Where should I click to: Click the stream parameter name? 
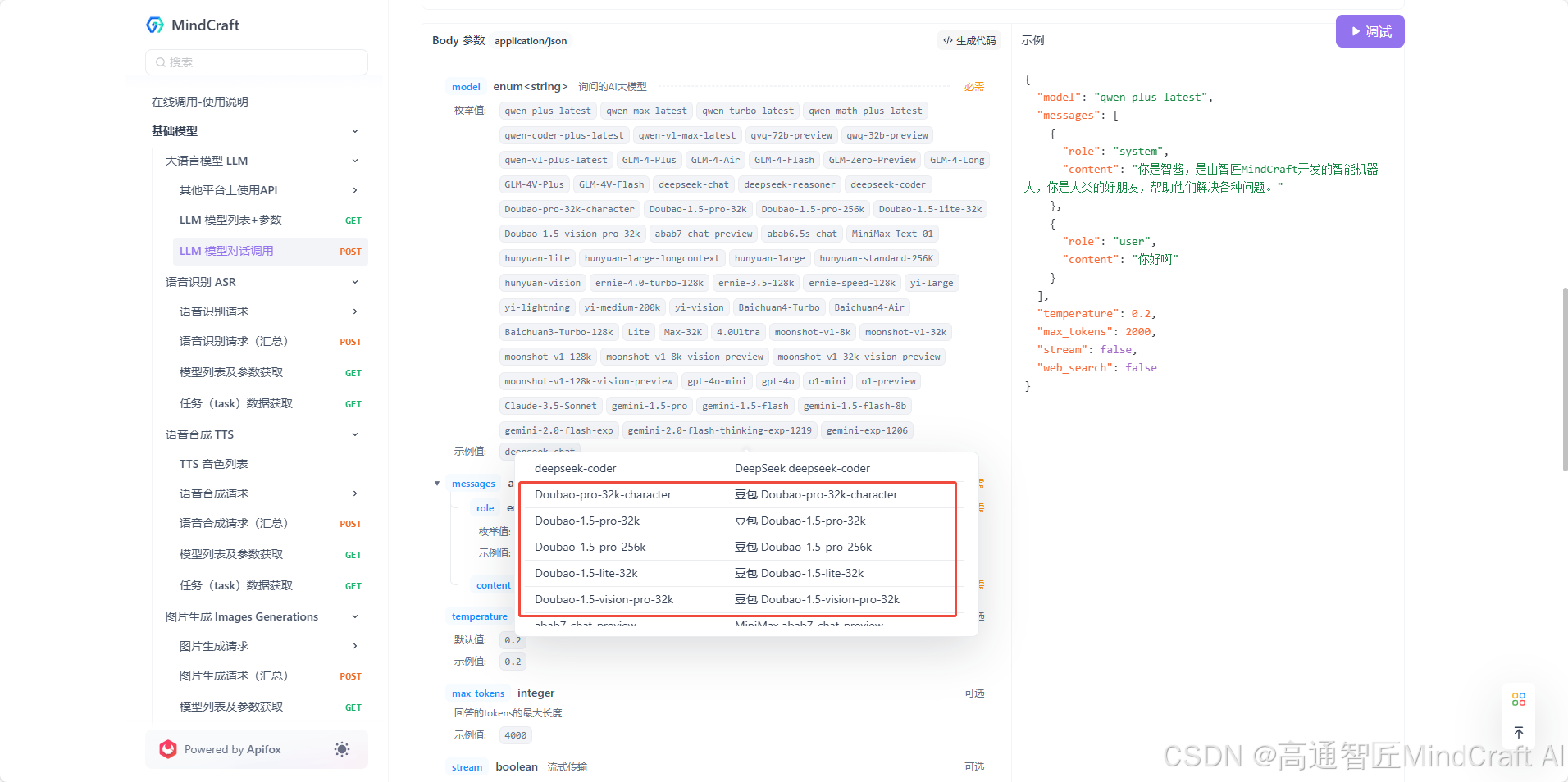pos(467,767)
